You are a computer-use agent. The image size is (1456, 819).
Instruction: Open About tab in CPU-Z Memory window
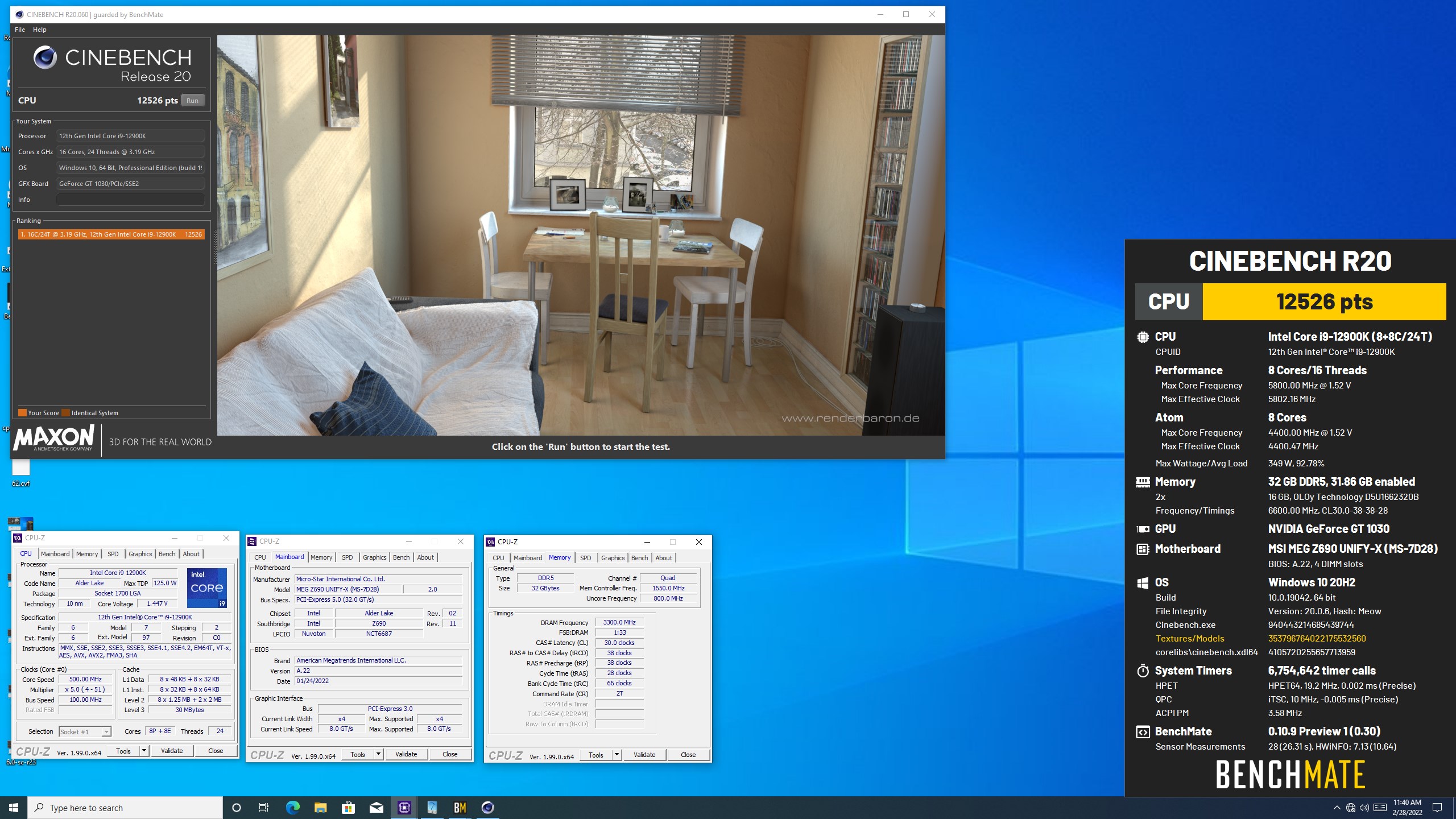664,558
